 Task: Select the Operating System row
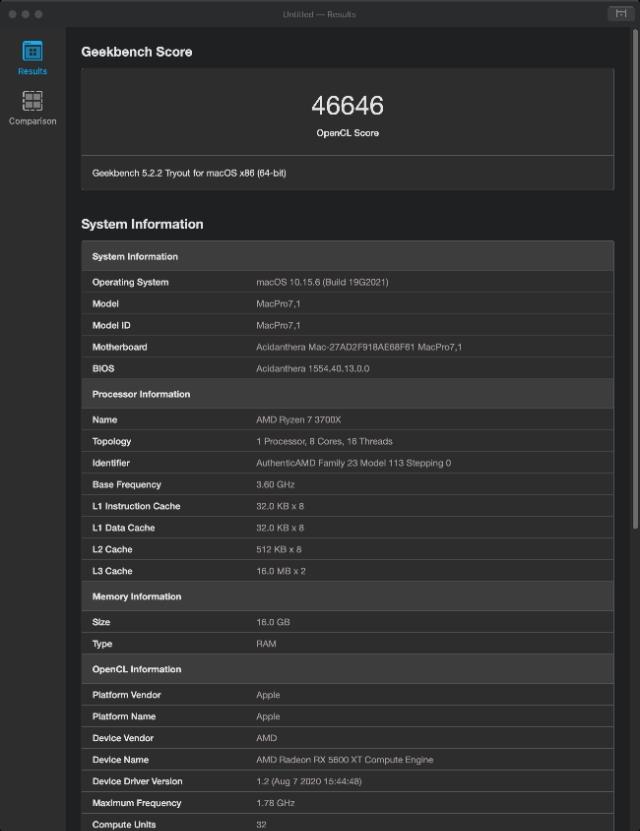[348, 282]
